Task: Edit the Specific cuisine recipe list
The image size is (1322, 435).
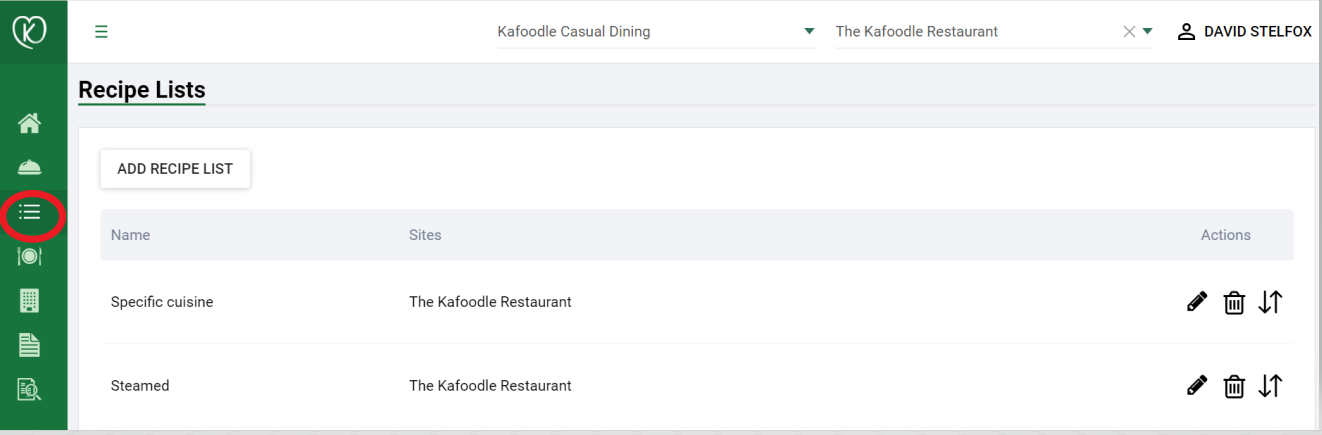Action: pyautogui.click(x=1197, y=302)
